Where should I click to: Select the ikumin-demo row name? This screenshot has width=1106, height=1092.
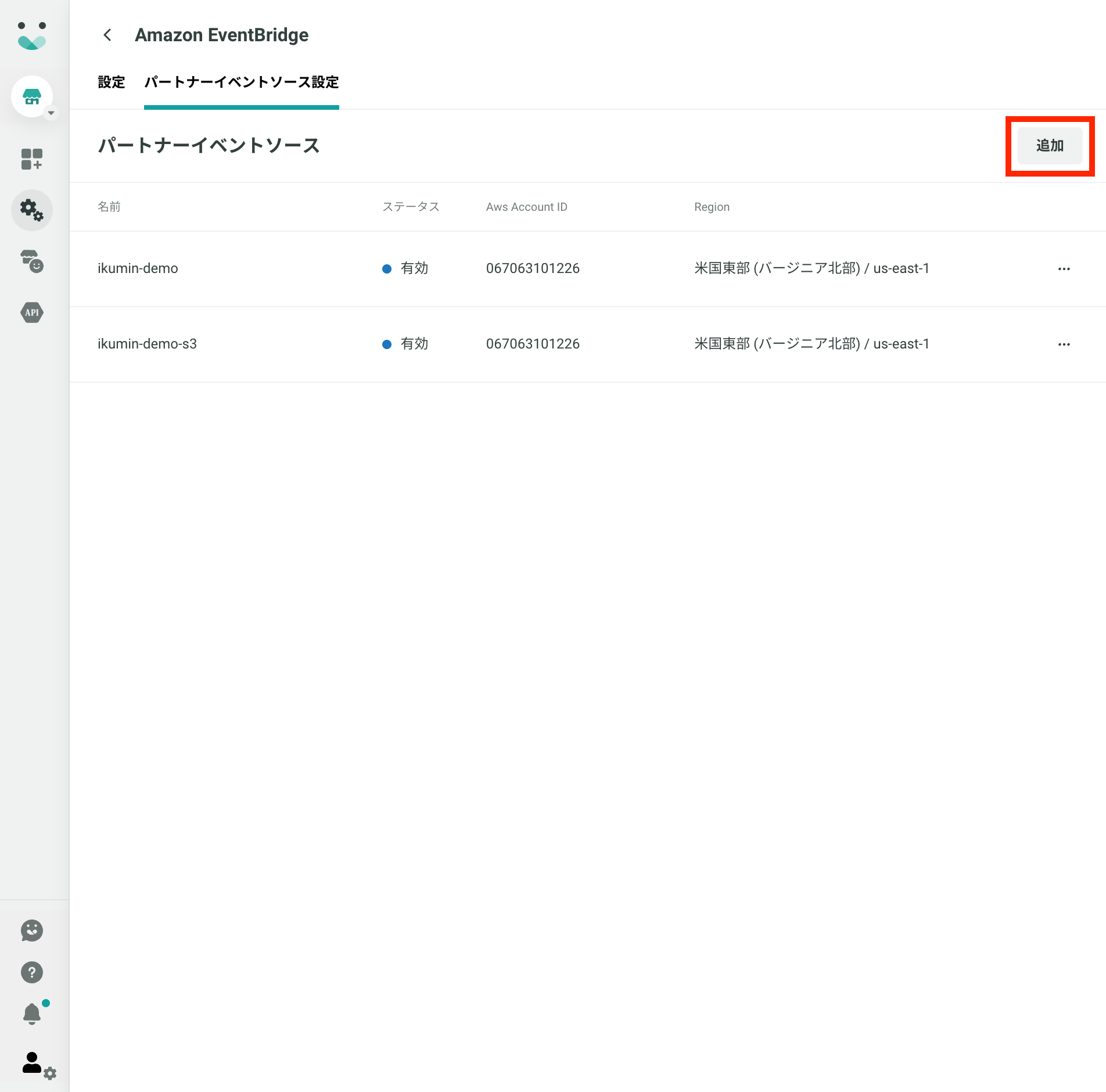point(138,268)
